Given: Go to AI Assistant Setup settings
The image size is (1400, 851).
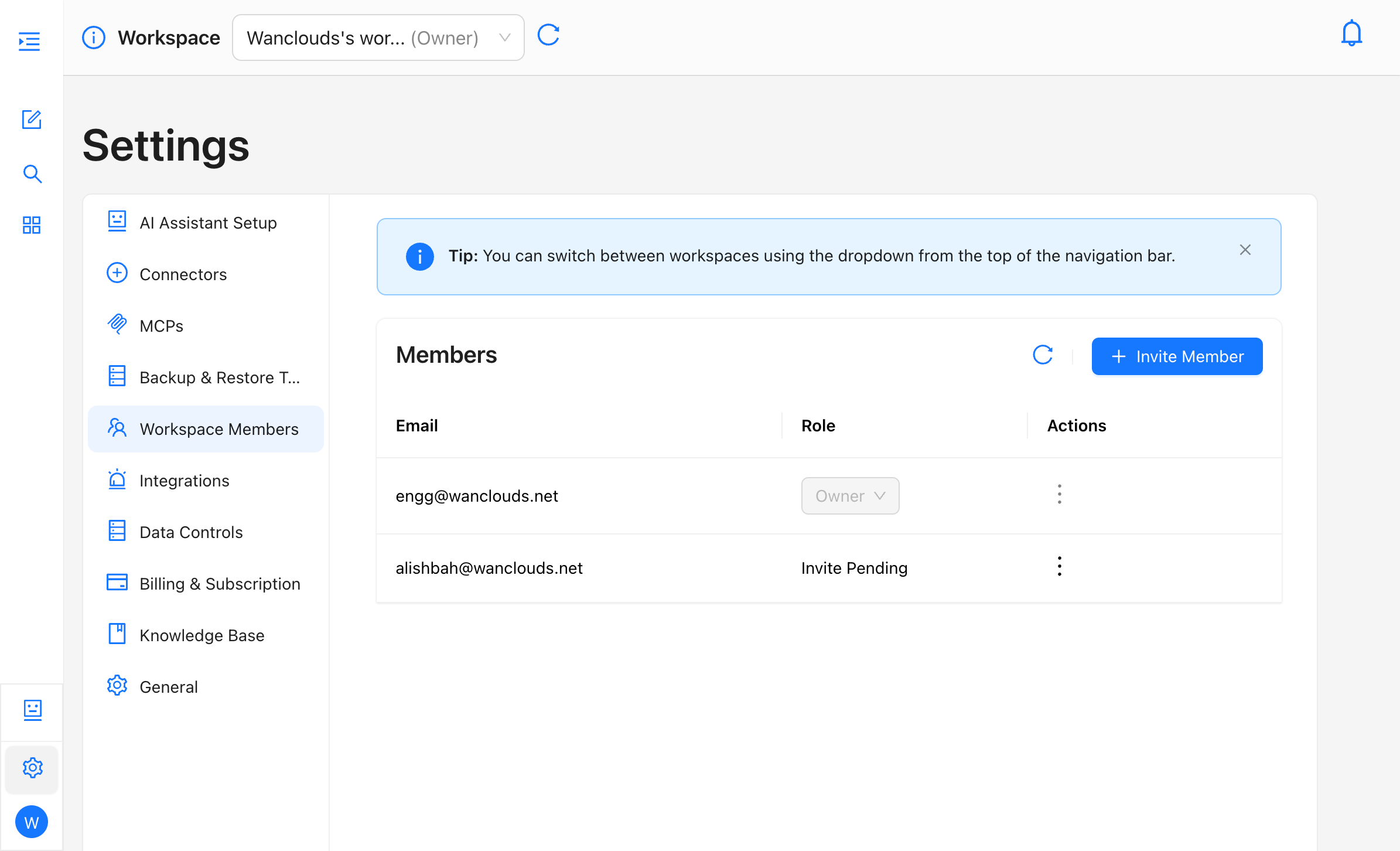Looking at the screenshot, I should [206, 223].
